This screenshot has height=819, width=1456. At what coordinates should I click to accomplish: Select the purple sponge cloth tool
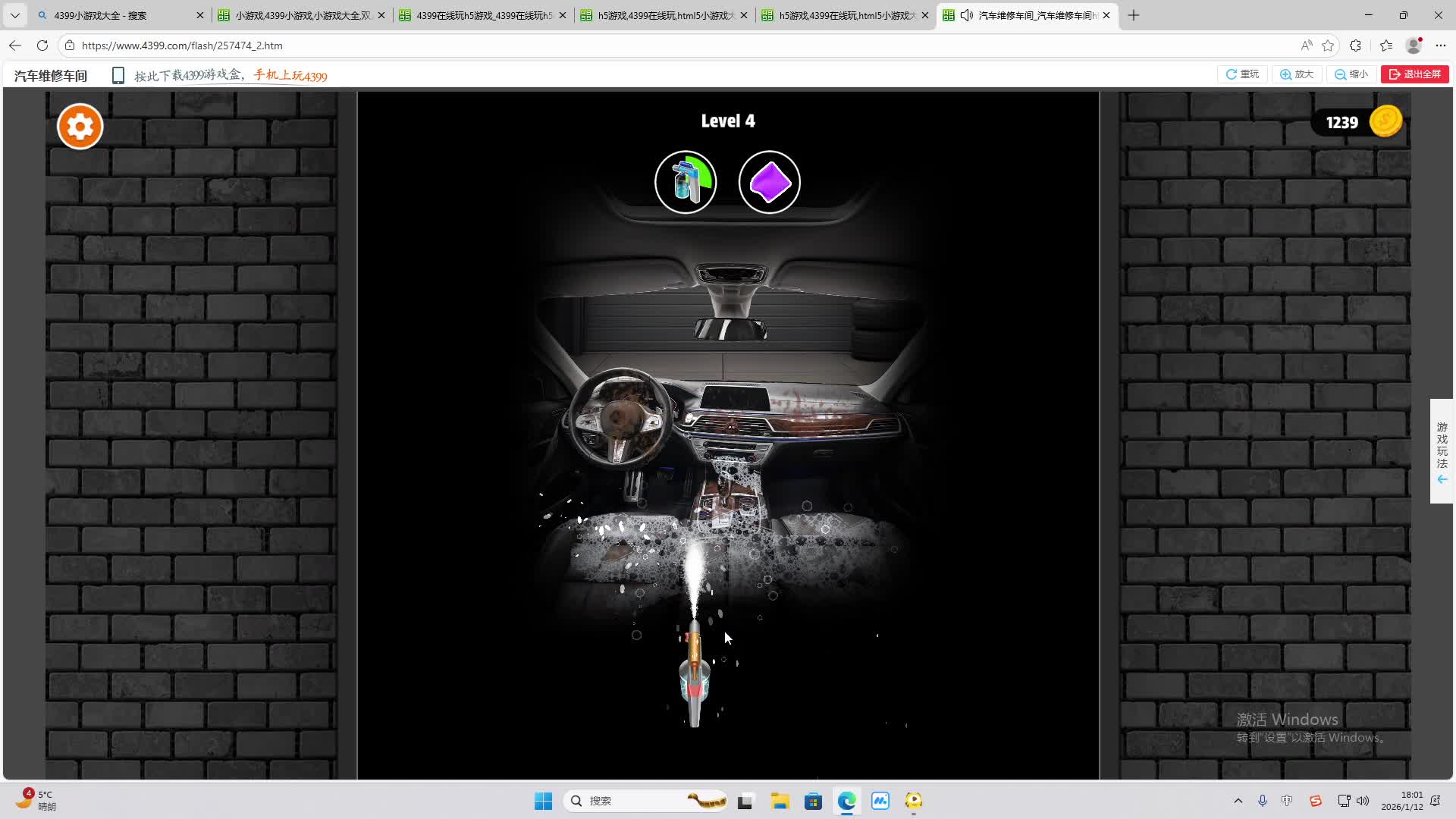[769, 182]
